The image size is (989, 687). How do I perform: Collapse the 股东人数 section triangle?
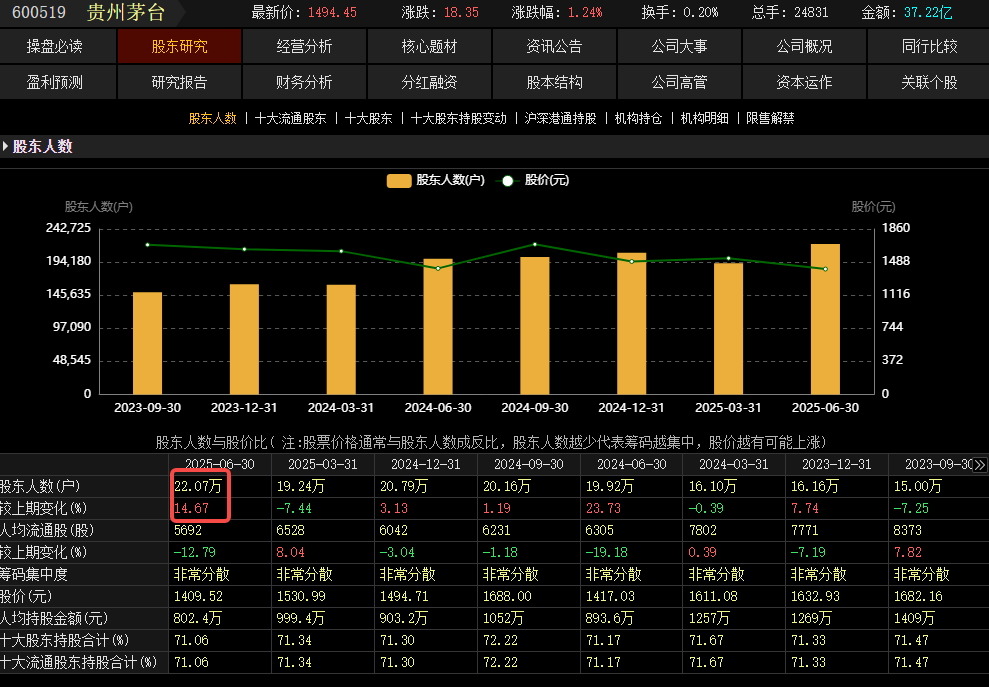pos(6,147)
